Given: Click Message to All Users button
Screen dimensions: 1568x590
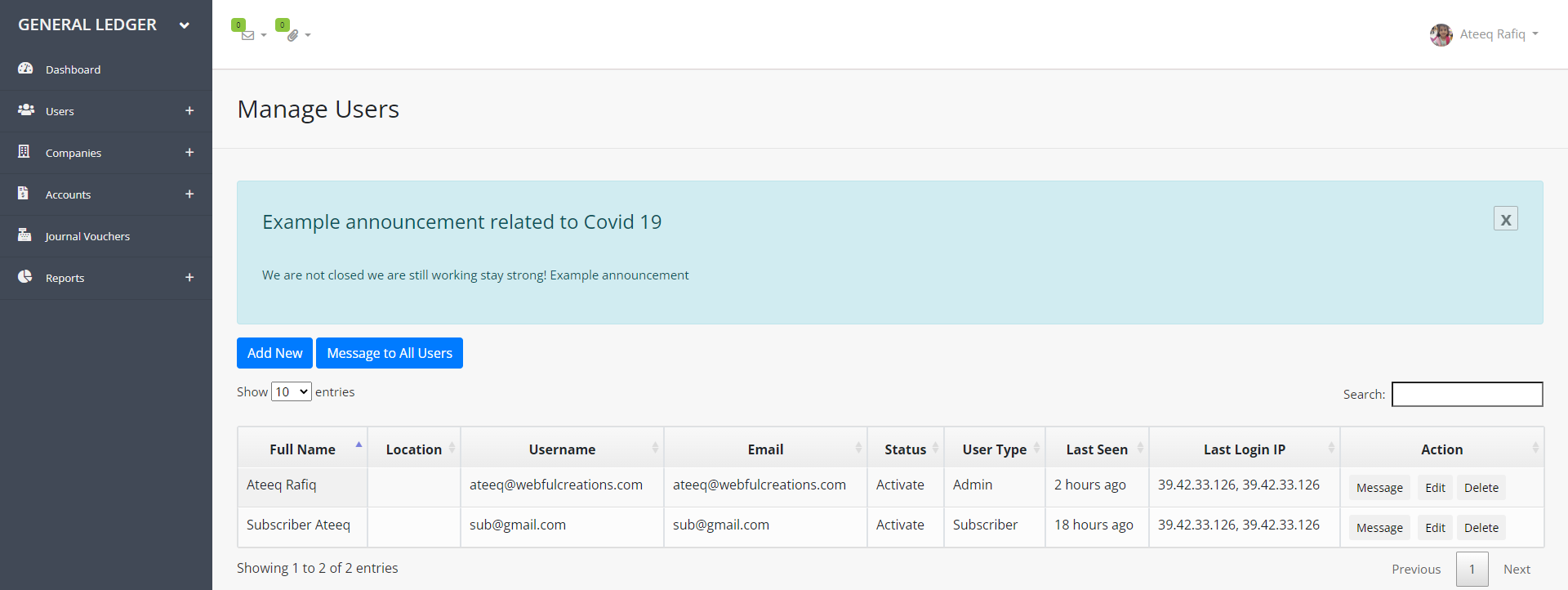Looking at the screenshot, I should tap(390, 353).
